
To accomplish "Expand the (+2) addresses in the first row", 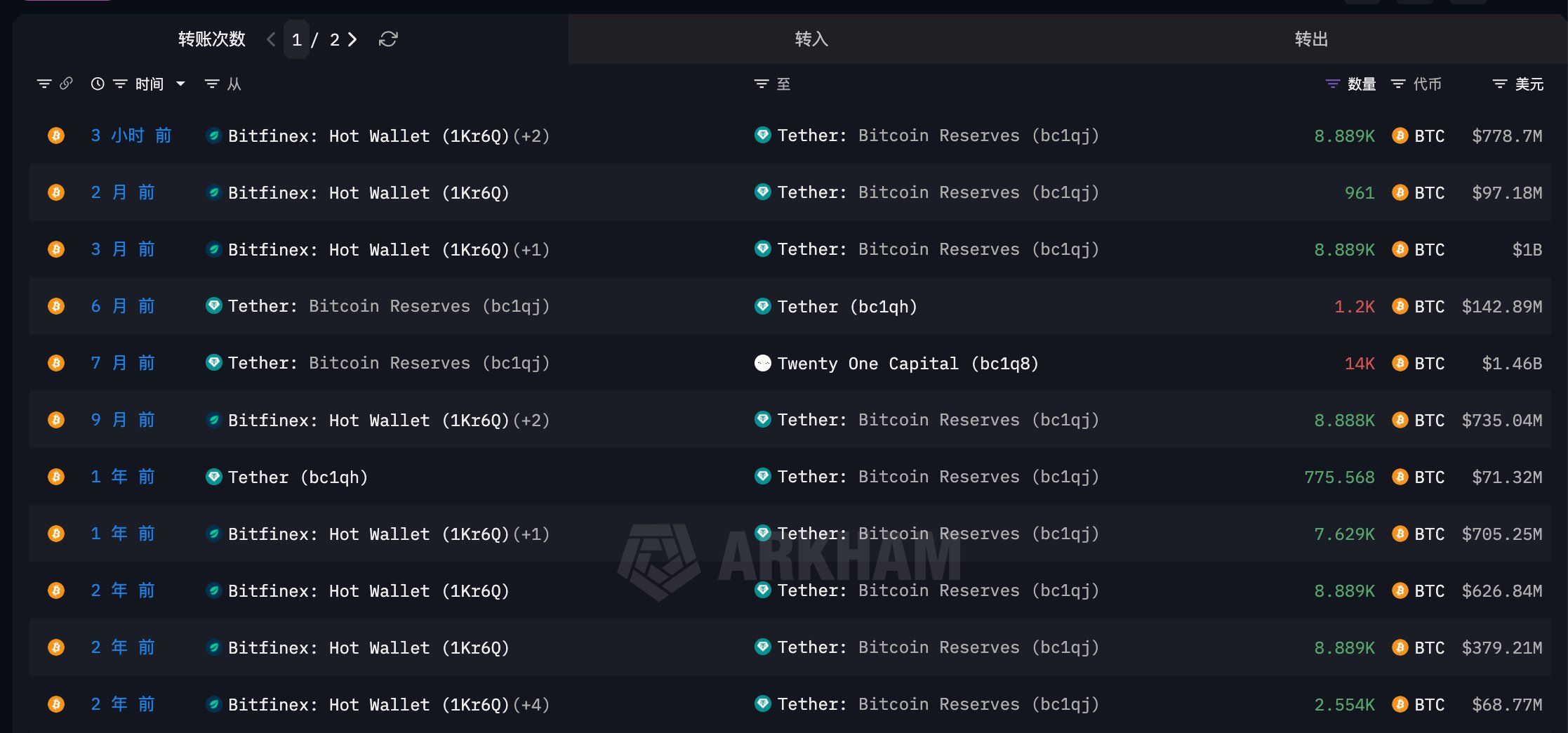I will point(531,136).
